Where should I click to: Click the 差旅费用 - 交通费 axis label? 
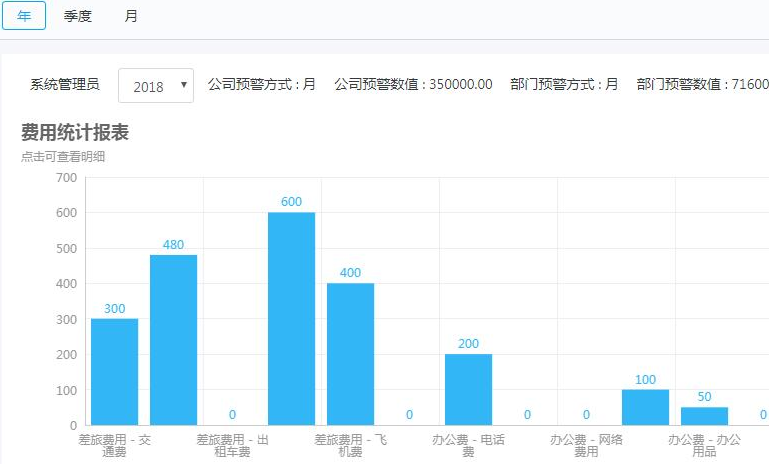114,445
